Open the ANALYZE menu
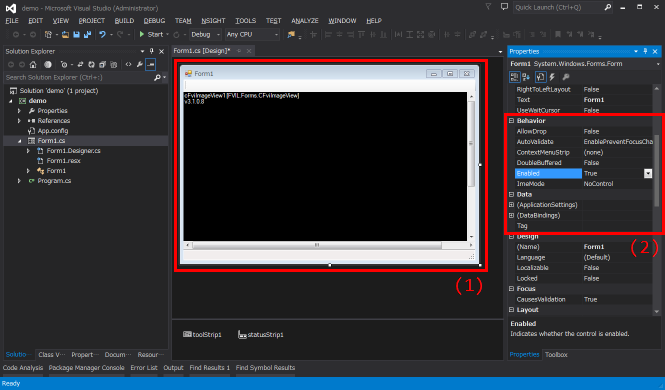This screenshot has height=390, width=665. 305,20
